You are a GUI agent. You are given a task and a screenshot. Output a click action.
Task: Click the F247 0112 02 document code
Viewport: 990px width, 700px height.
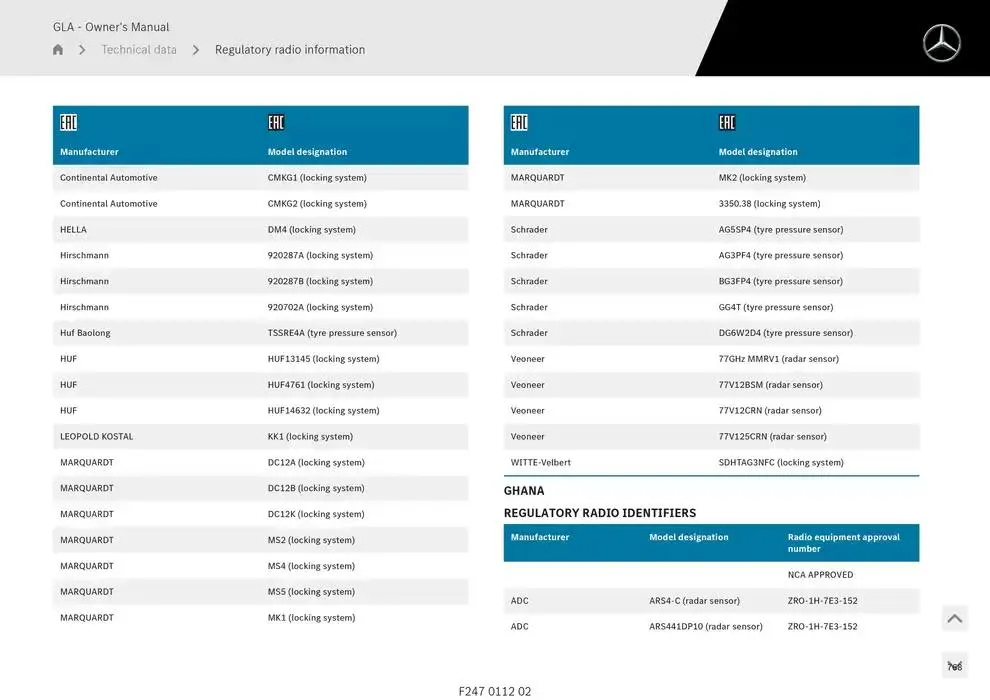coord(495,691)
